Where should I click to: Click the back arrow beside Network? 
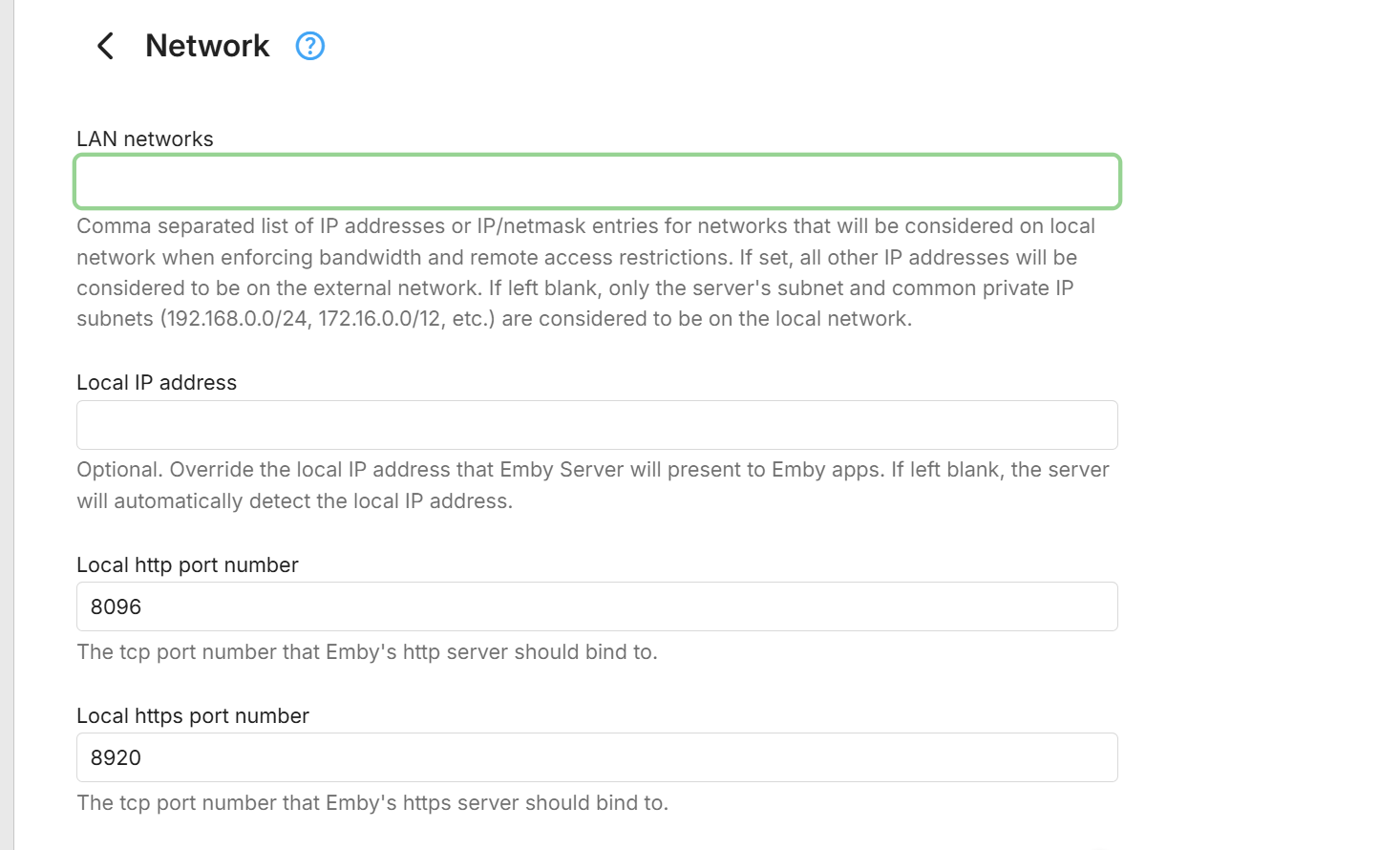coord(105,46)
